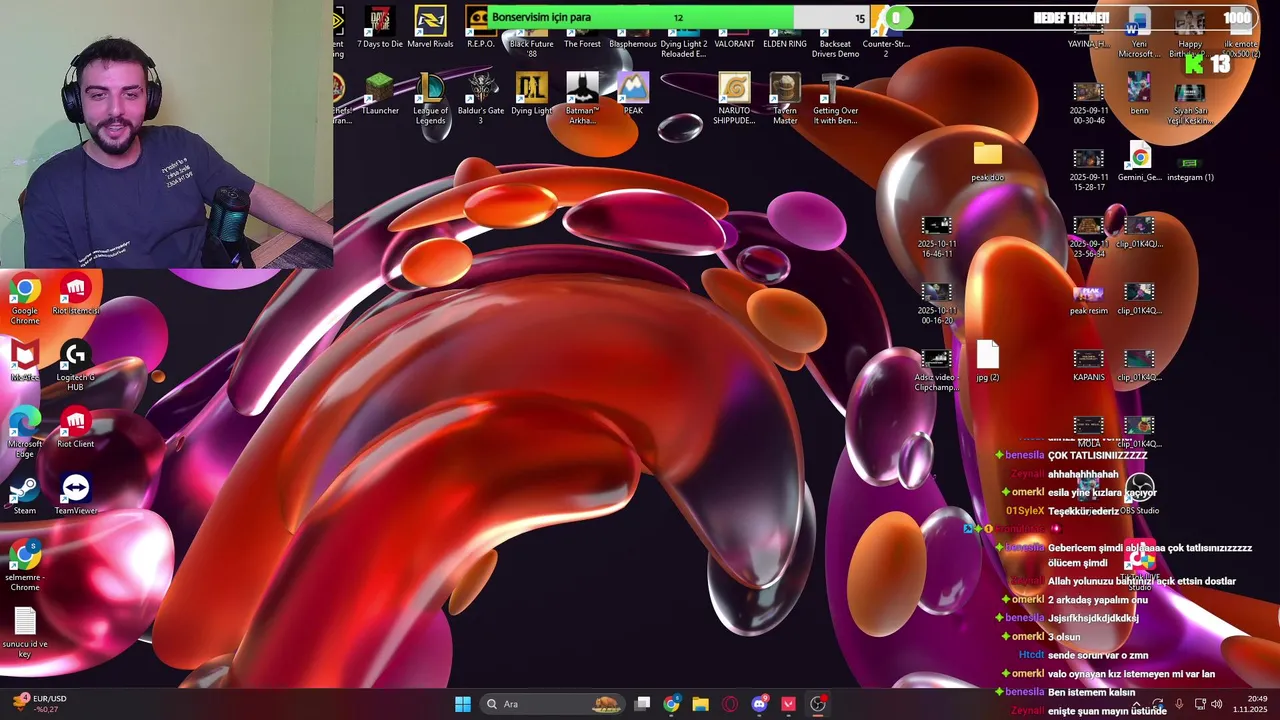Select the instegram (1) file
Screen dimensions: 1280x720
click(x=1190, y=166)
